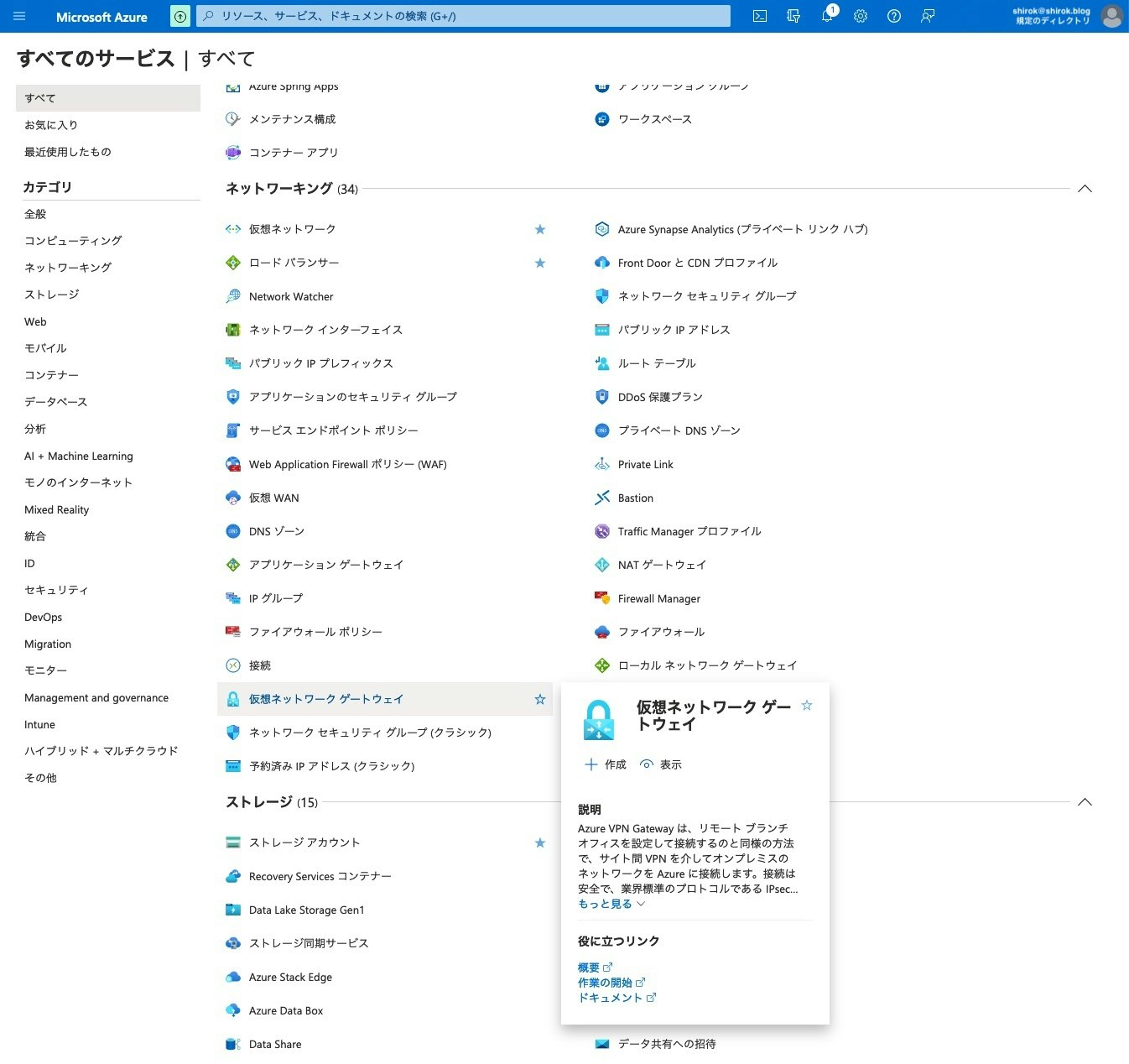The width and height of the screenshot is (1129, 1064).
Task: Open DDoS 保護プラン
Action: (x=660, y=397)
